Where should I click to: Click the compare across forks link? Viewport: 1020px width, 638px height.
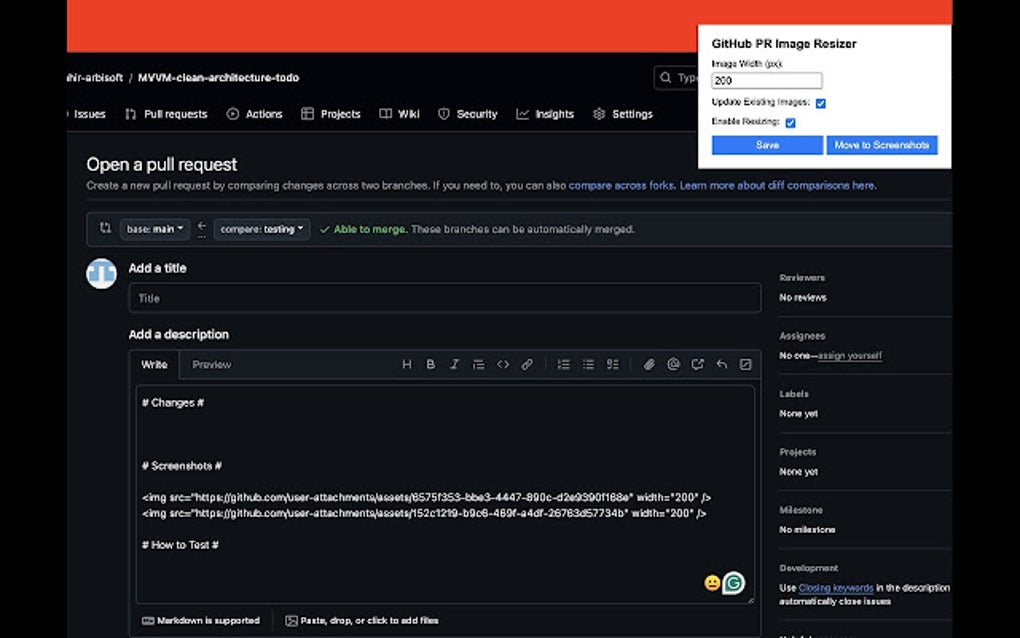[620, 186]
